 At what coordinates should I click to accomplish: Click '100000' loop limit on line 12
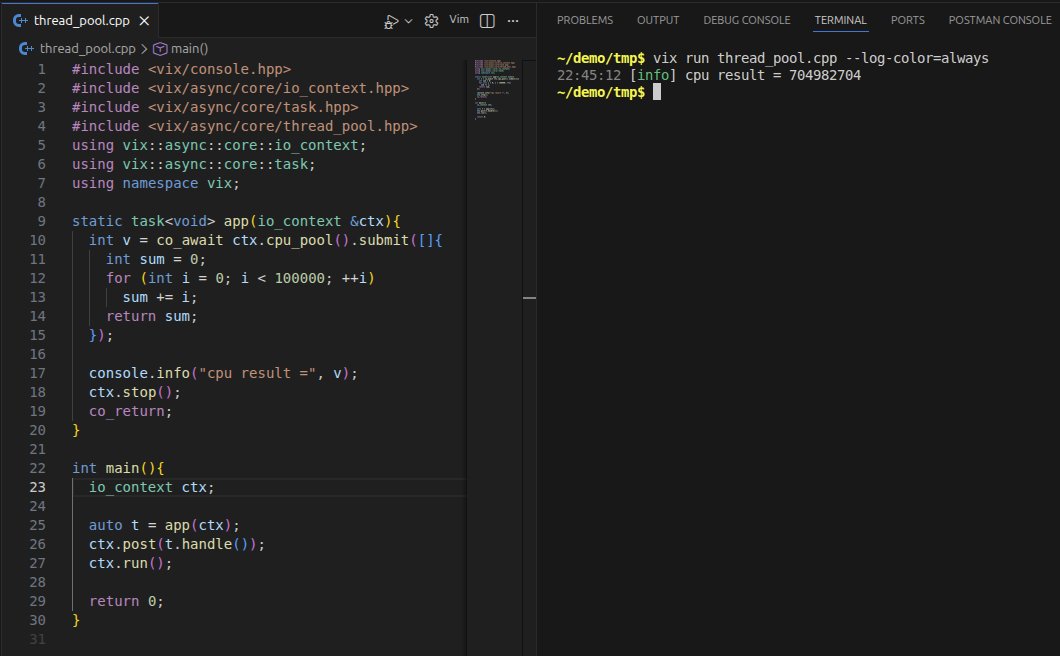click(x=299, y=278)
